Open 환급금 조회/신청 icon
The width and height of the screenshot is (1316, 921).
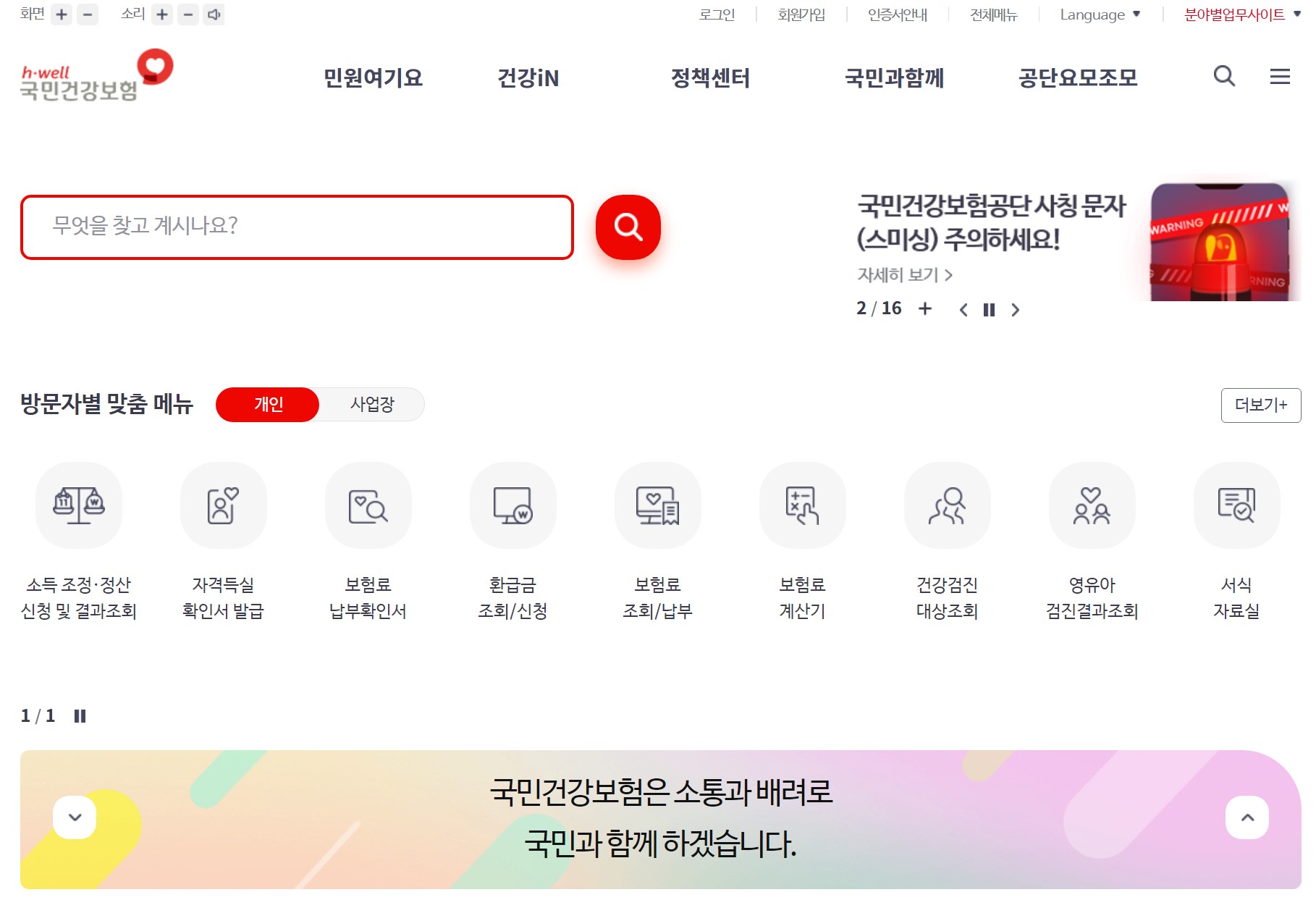(513, 505)
